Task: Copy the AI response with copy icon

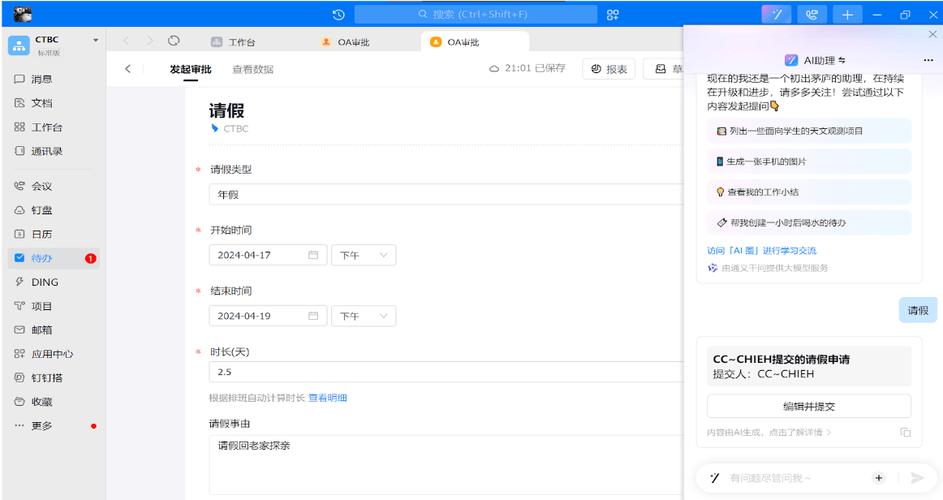Action: pyautogui.click(x=905, y=433)
